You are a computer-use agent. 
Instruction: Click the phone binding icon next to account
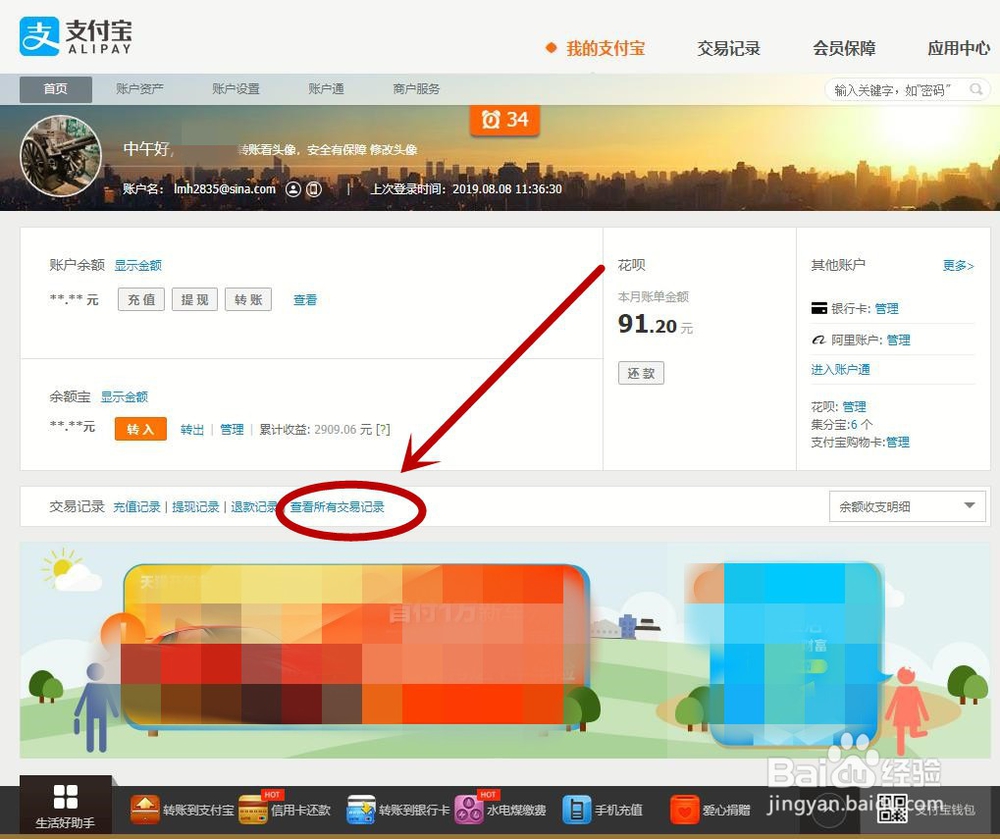click(313, 189)
